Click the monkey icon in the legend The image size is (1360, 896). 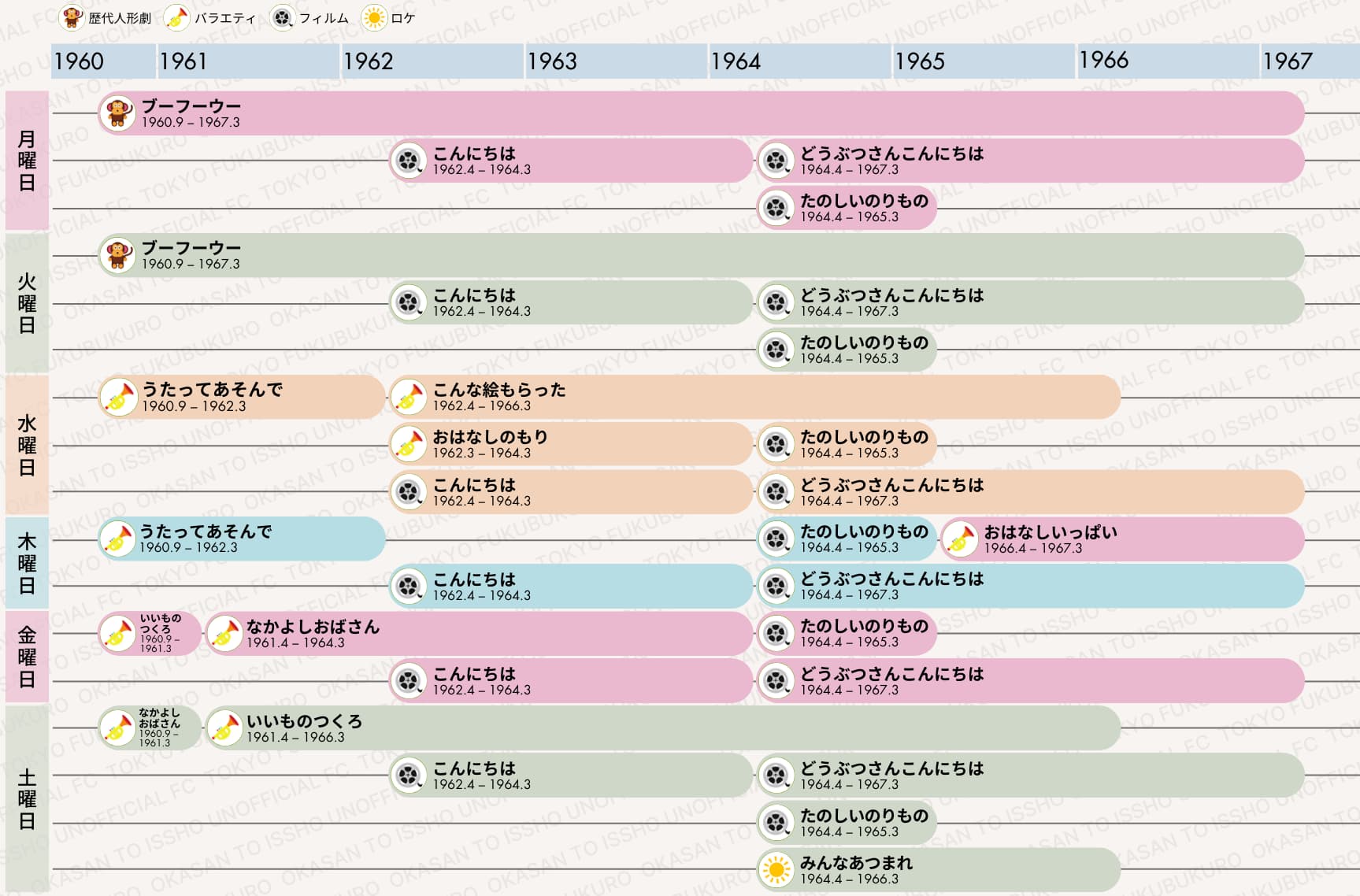click(x=72, y=17)
